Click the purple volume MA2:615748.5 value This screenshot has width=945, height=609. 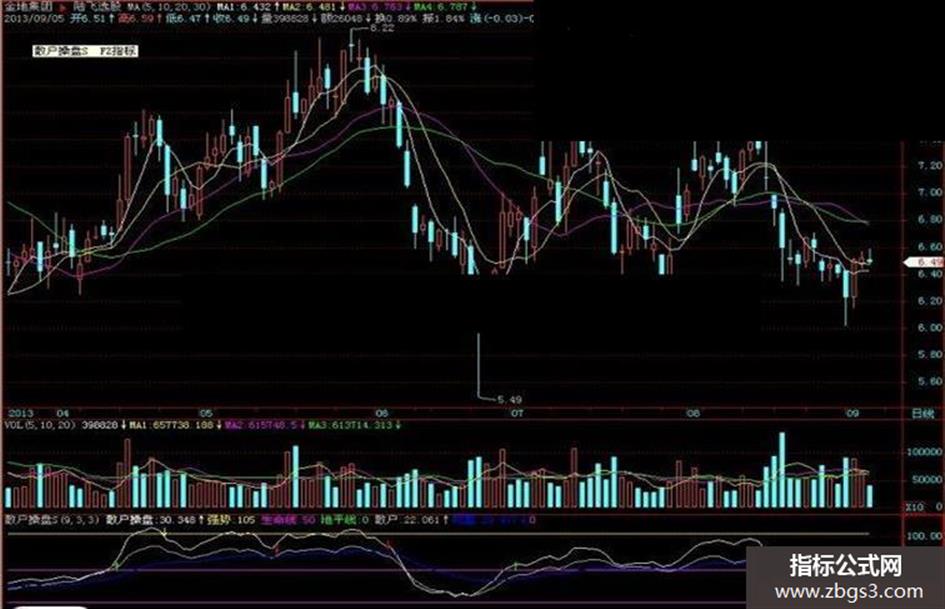point(261,425)
